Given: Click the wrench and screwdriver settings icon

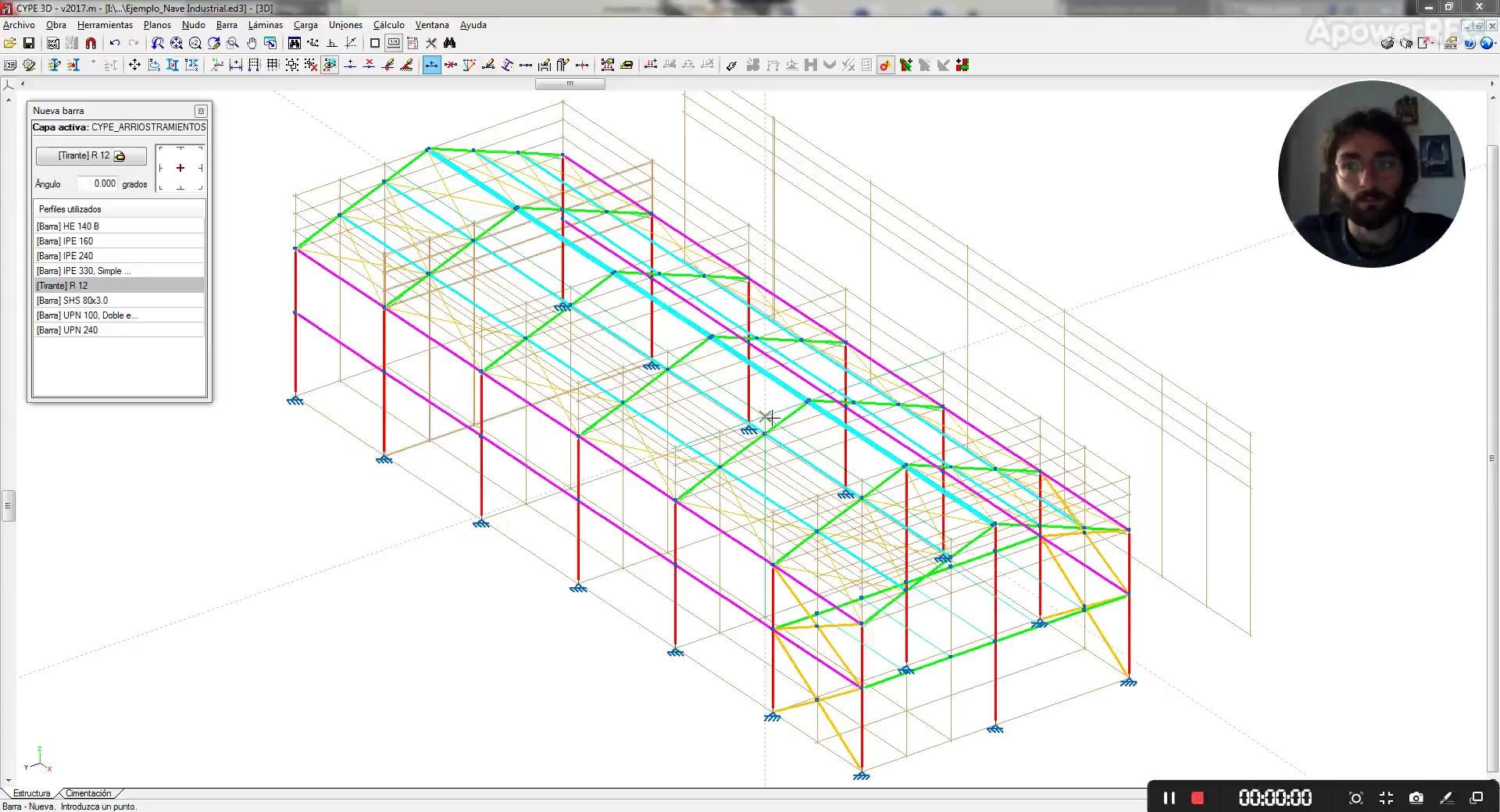Looking at the screenshot, I should pos(430,44).
